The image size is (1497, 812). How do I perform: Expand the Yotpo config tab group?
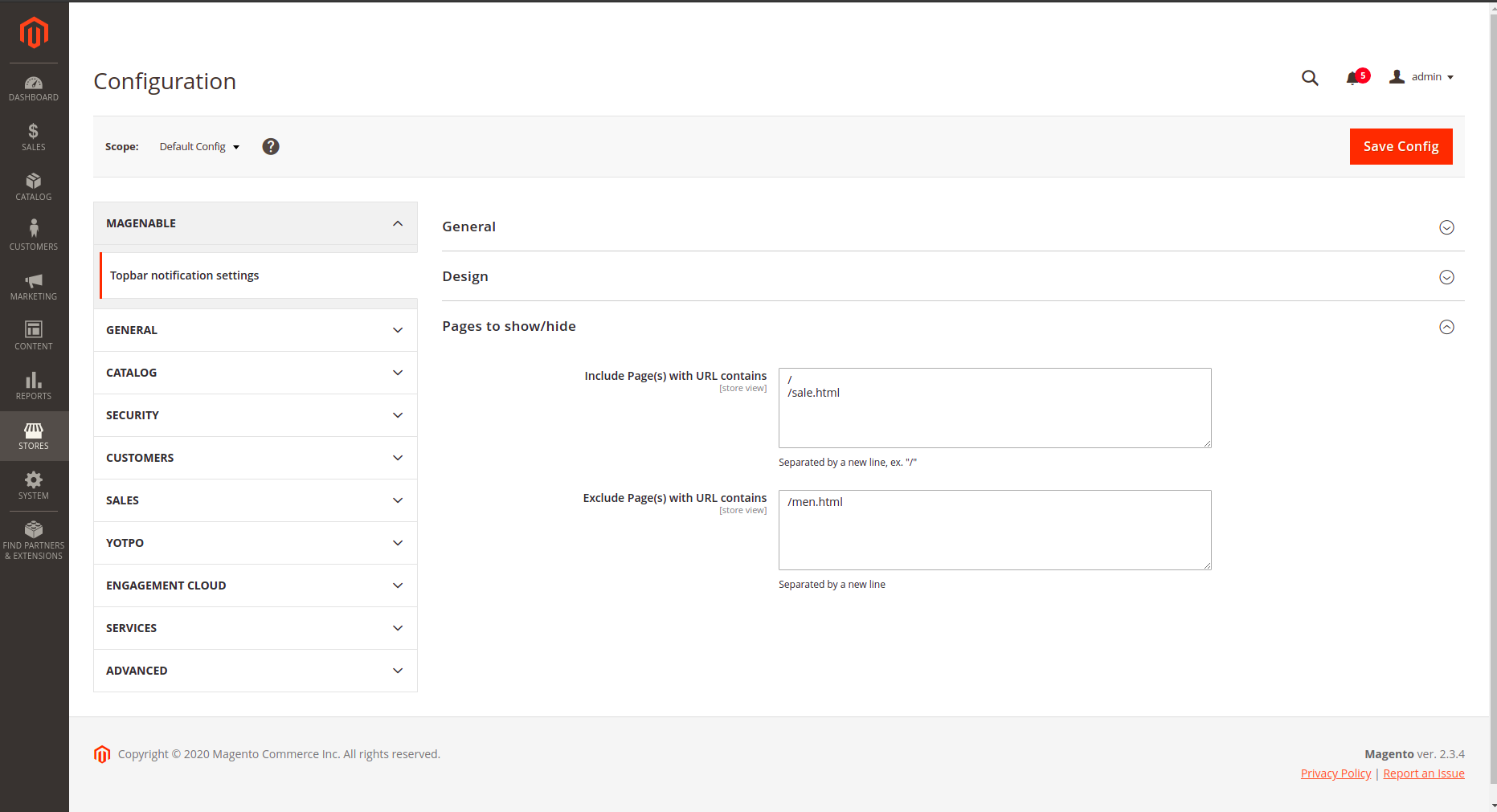coord(256,543)
